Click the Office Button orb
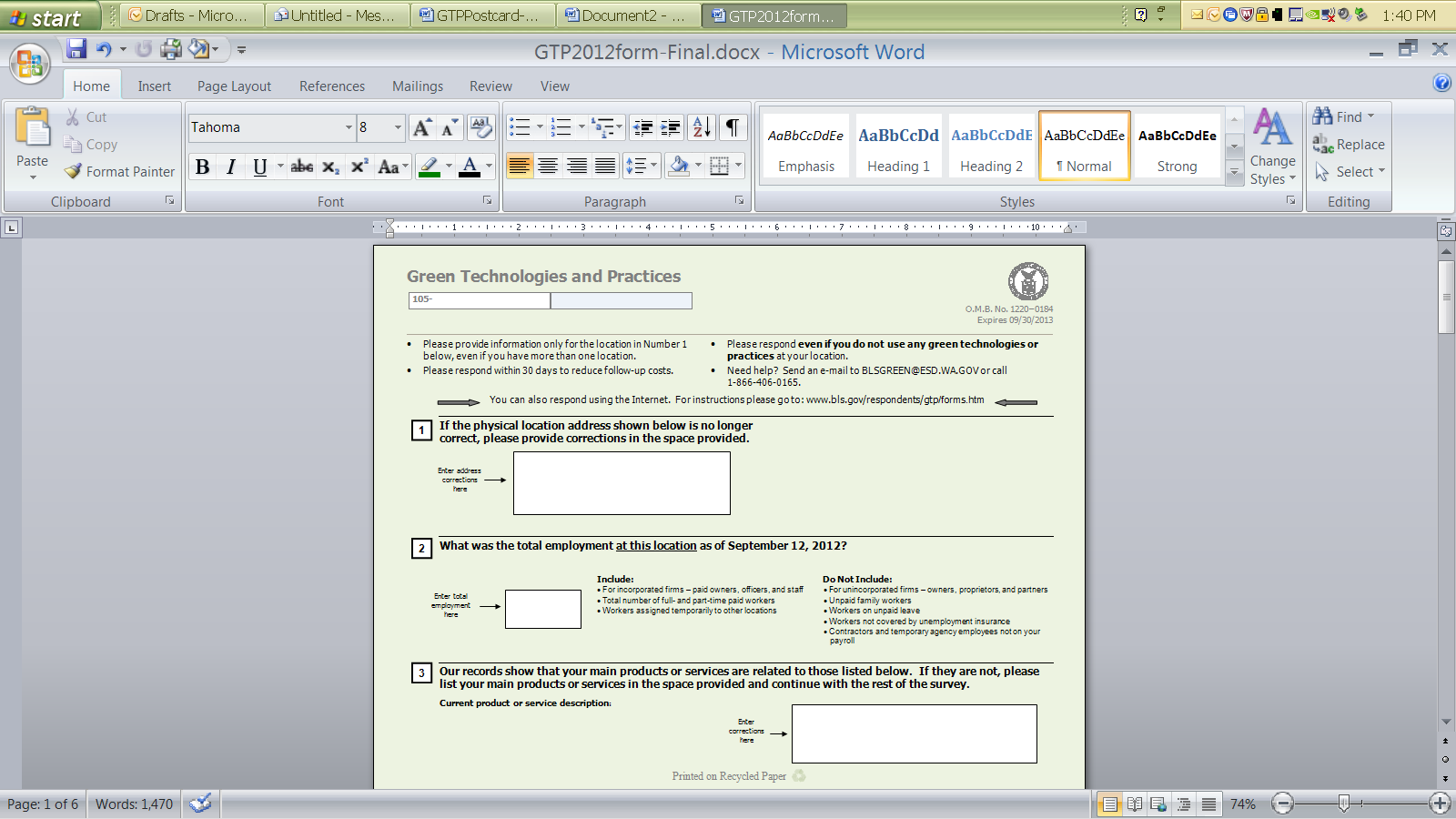1456x819 pixels. 30,64
